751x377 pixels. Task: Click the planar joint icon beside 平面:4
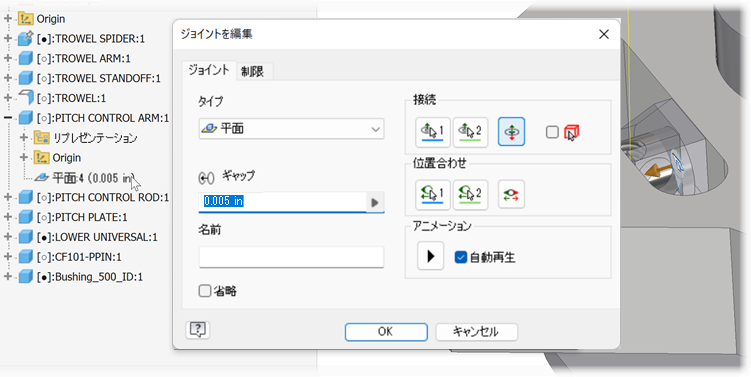click(42, 178)
